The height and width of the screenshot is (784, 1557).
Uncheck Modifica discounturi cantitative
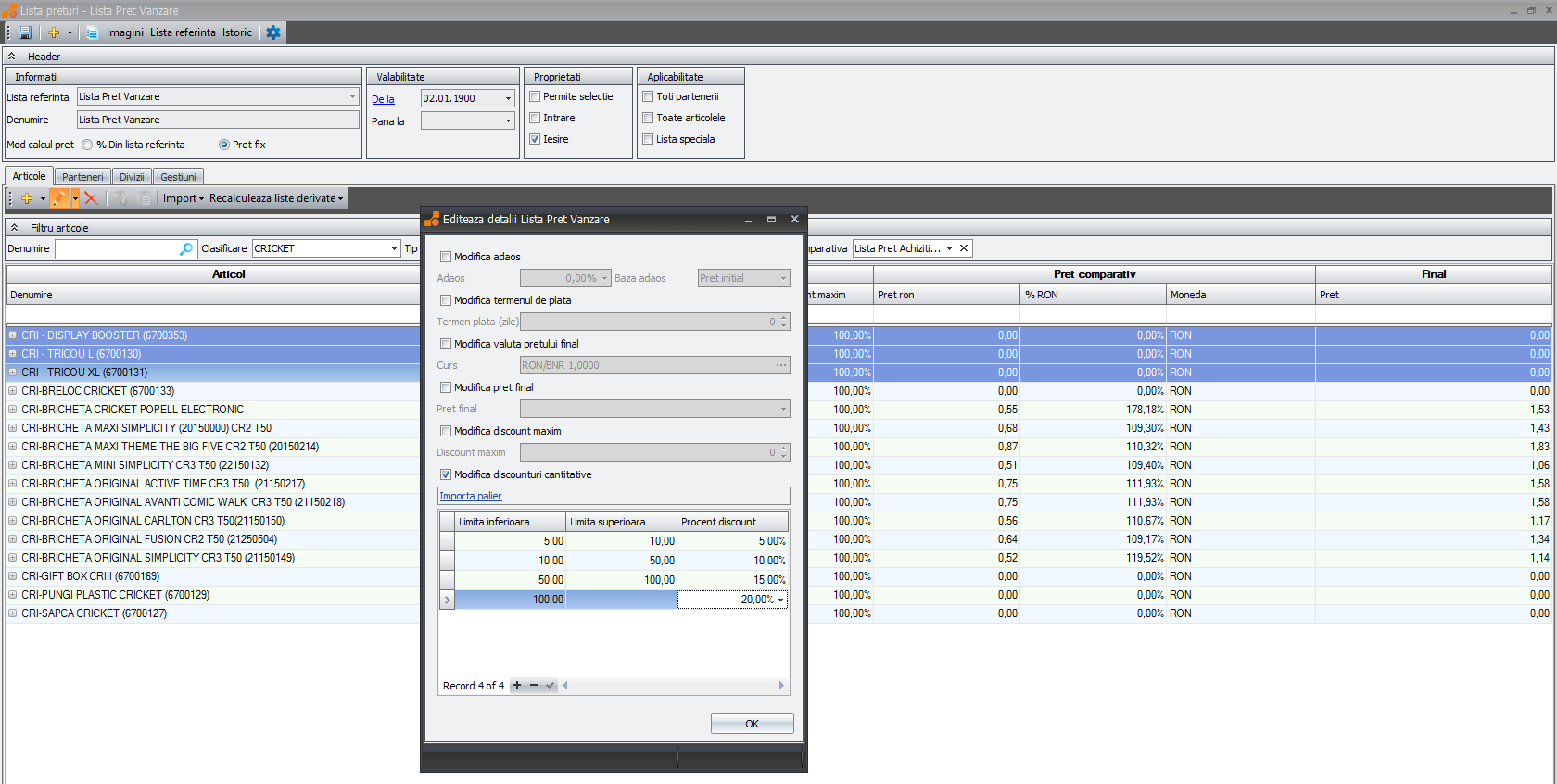point(446,474)
